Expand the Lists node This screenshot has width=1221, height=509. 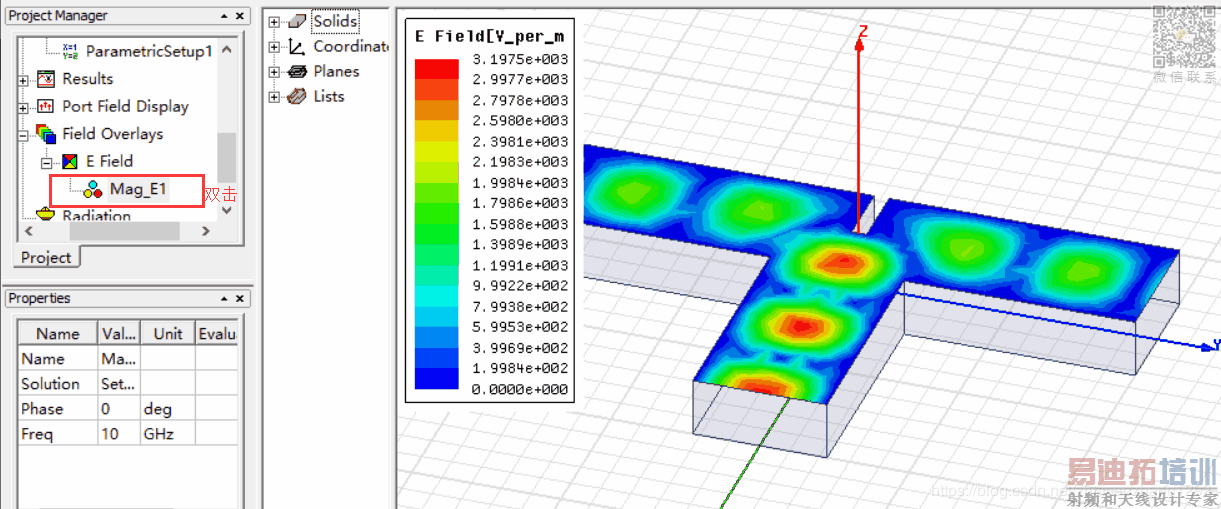tap(274, 97)
